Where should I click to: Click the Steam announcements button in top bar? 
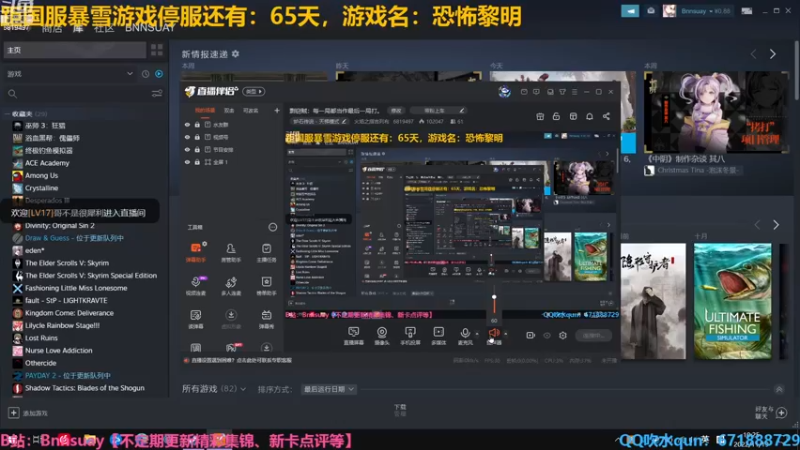click(630, 11)
